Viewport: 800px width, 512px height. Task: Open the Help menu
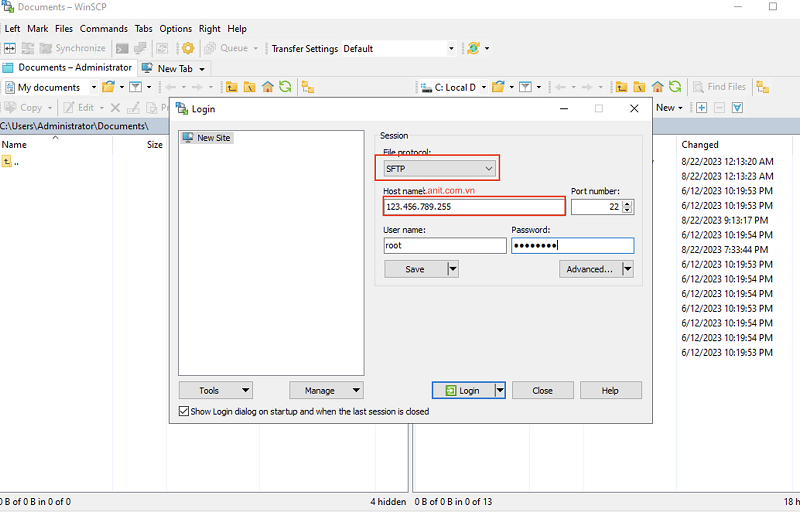tap(237, 29)
